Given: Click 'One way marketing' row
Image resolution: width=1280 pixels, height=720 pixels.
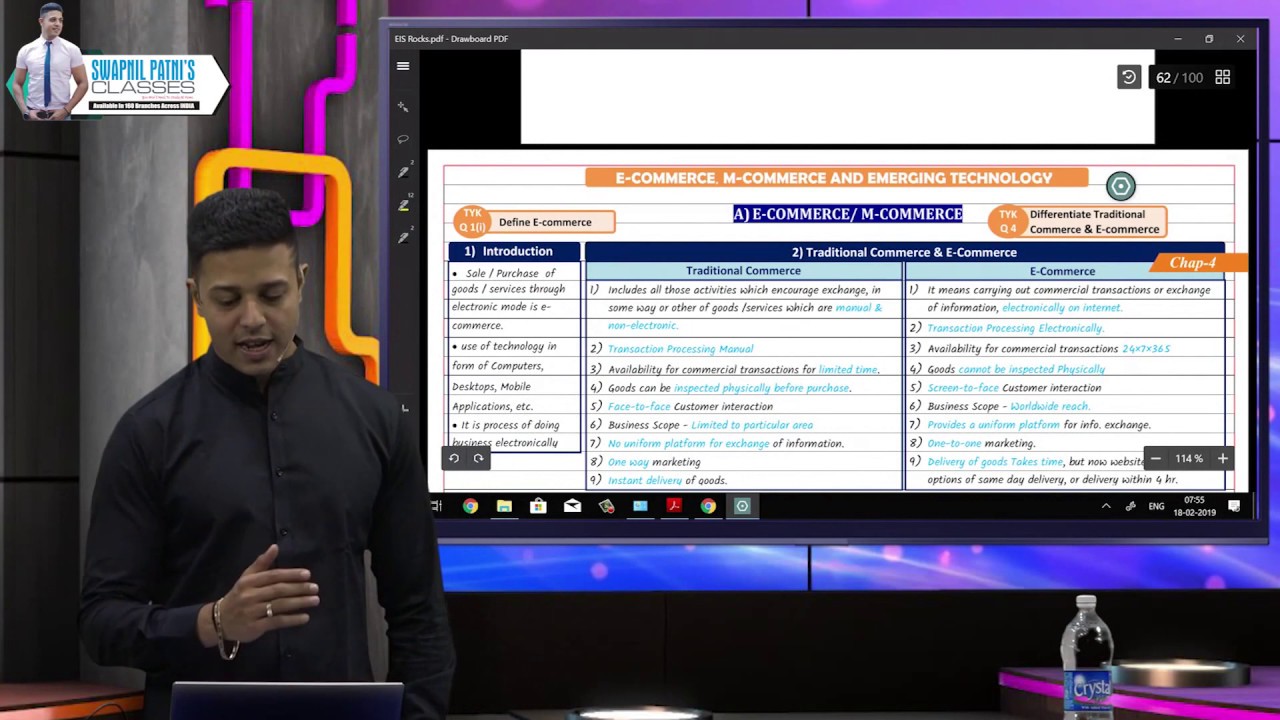Looking at the screenshot, I should (x=654, y=462).
